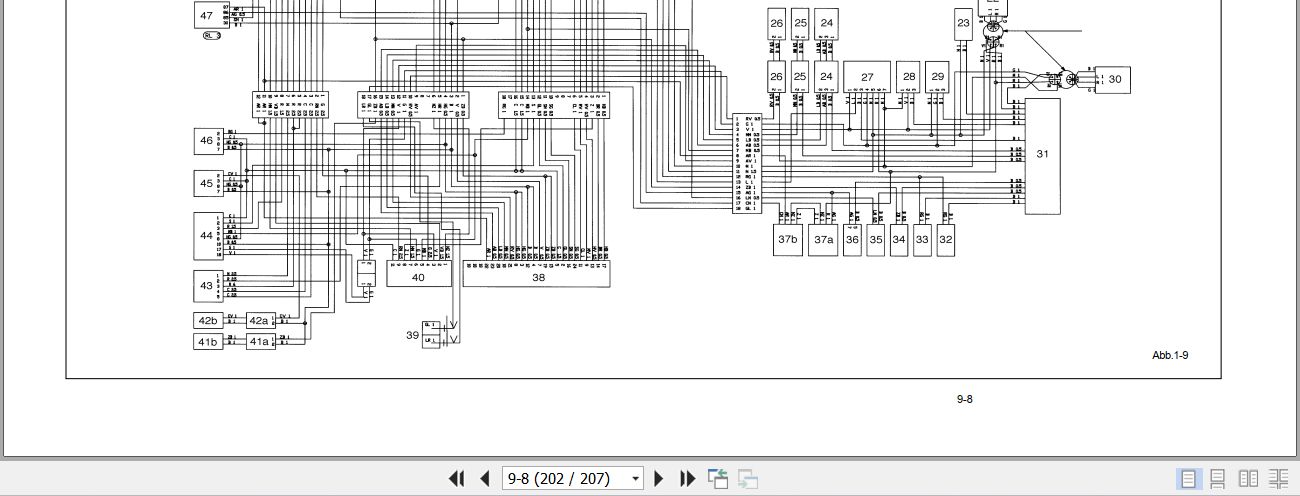1300x496 pixels.
Task: Go to the previous page
Action: tap(484, 479)
